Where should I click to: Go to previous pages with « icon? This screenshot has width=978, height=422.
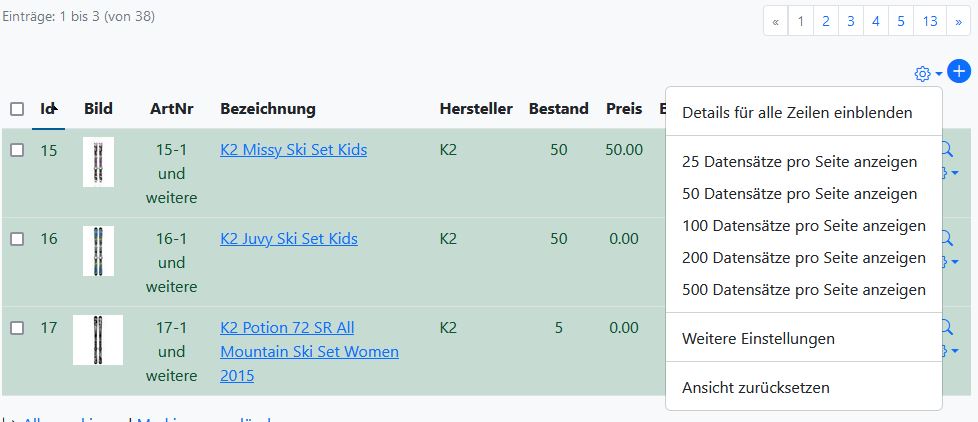pyautogui.click(x=775, y=21)
